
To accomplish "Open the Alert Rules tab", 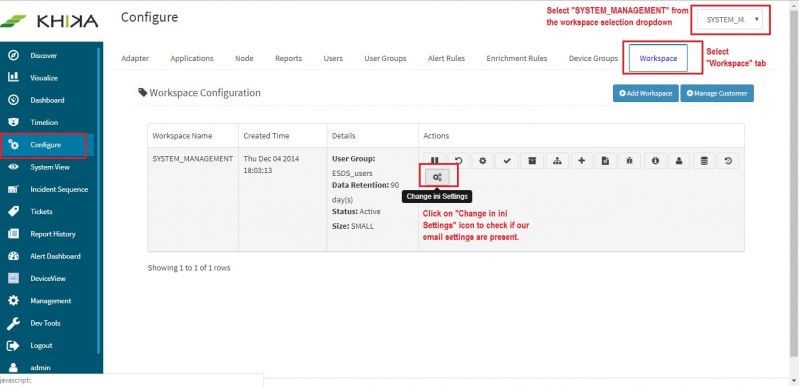I will tap(446, 58).
